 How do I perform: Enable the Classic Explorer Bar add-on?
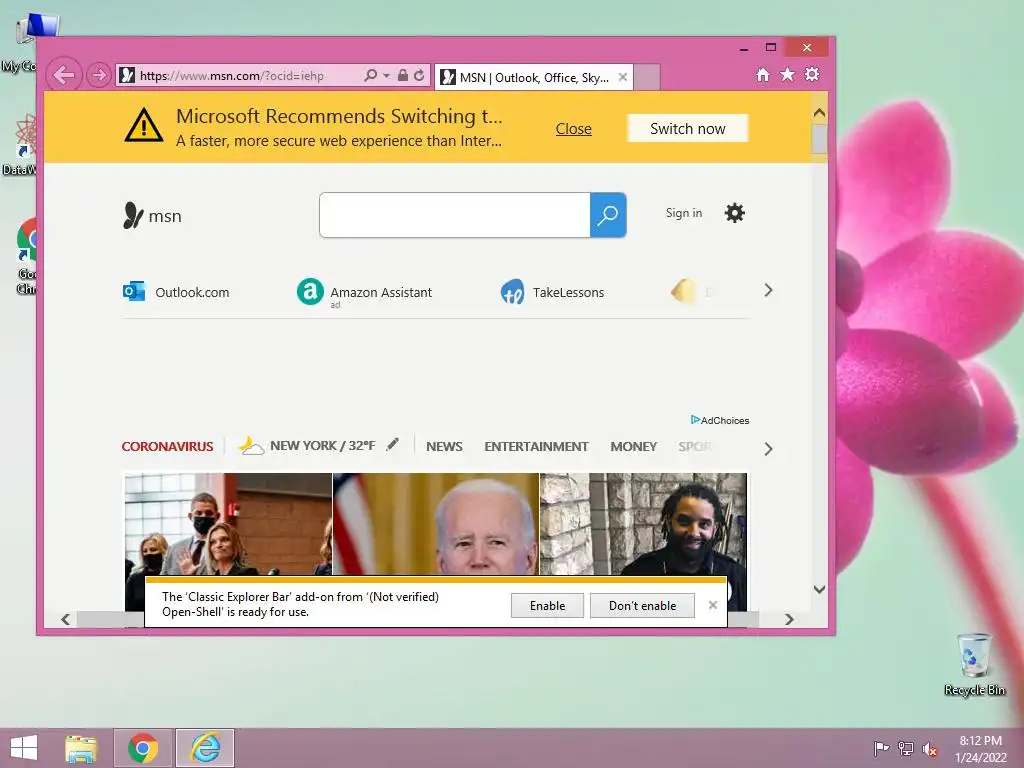click(547, 605)
